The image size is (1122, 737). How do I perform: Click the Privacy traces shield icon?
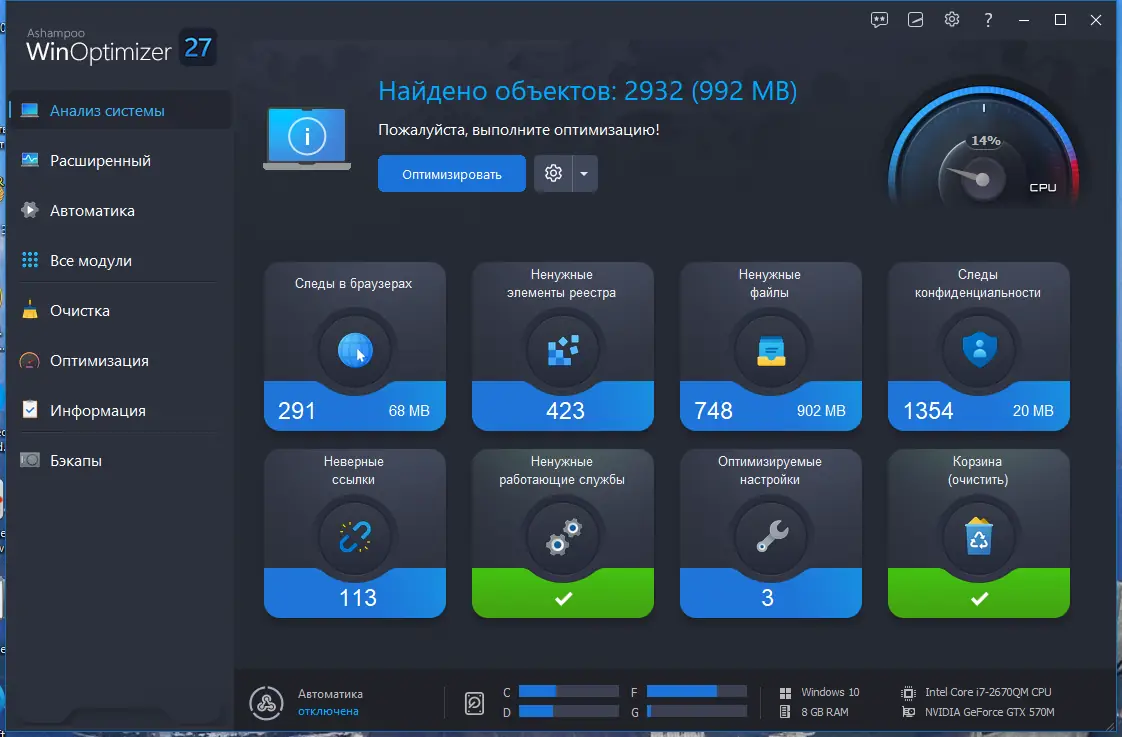pyautogui.click(x=978, y=349)
